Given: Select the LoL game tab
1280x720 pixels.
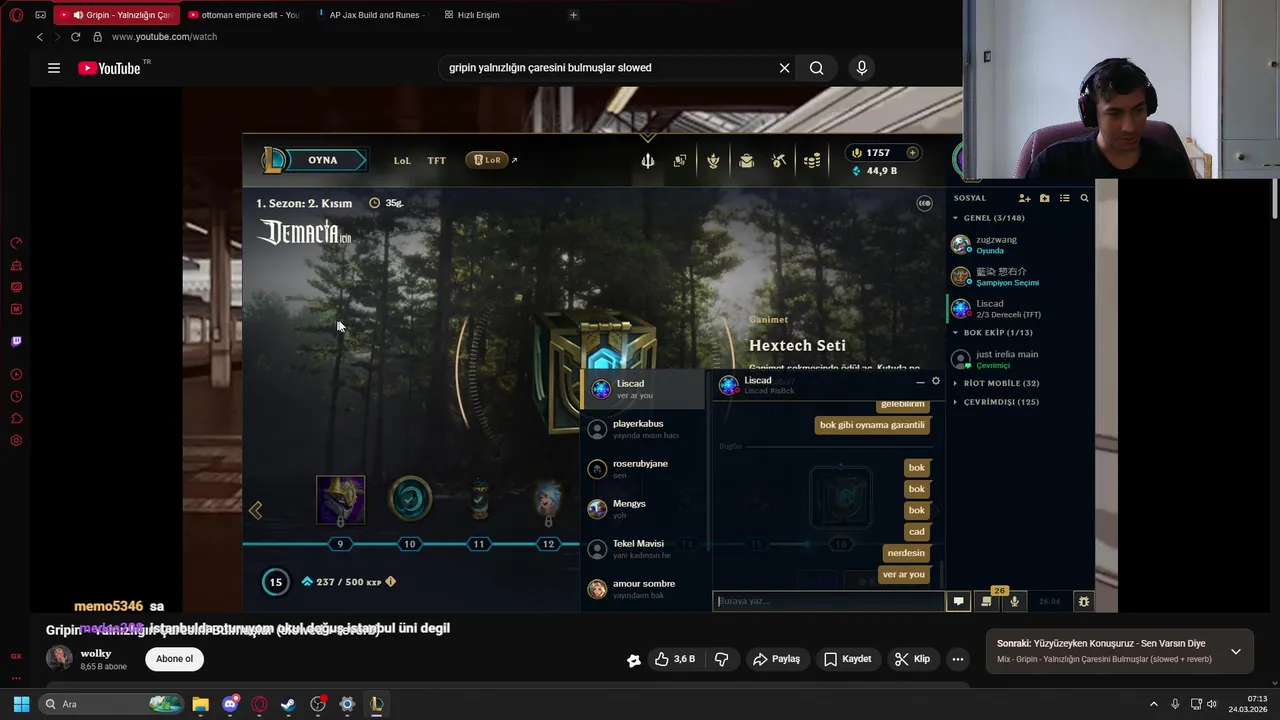Looking at the screenshot, I should click(x=402, y=160).
